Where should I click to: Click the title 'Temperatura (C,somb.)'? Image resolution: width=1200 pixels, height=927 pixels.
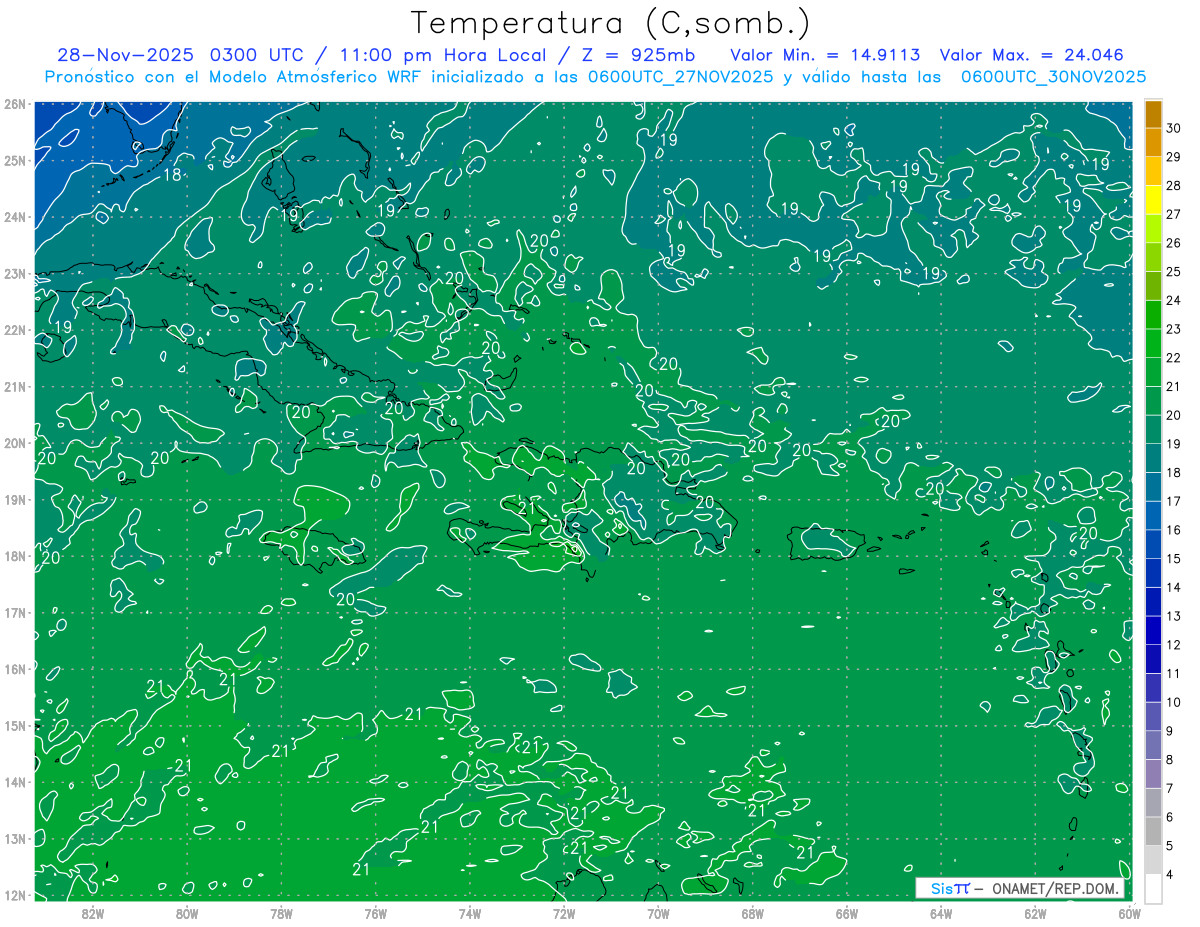click(611, 23)
